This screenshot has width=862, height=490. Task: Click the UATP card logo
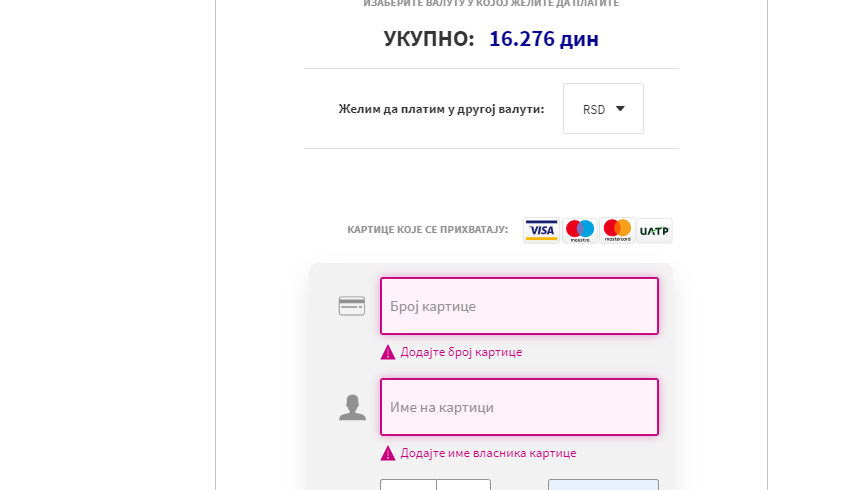pyautogui.click(x=654, y=230)
